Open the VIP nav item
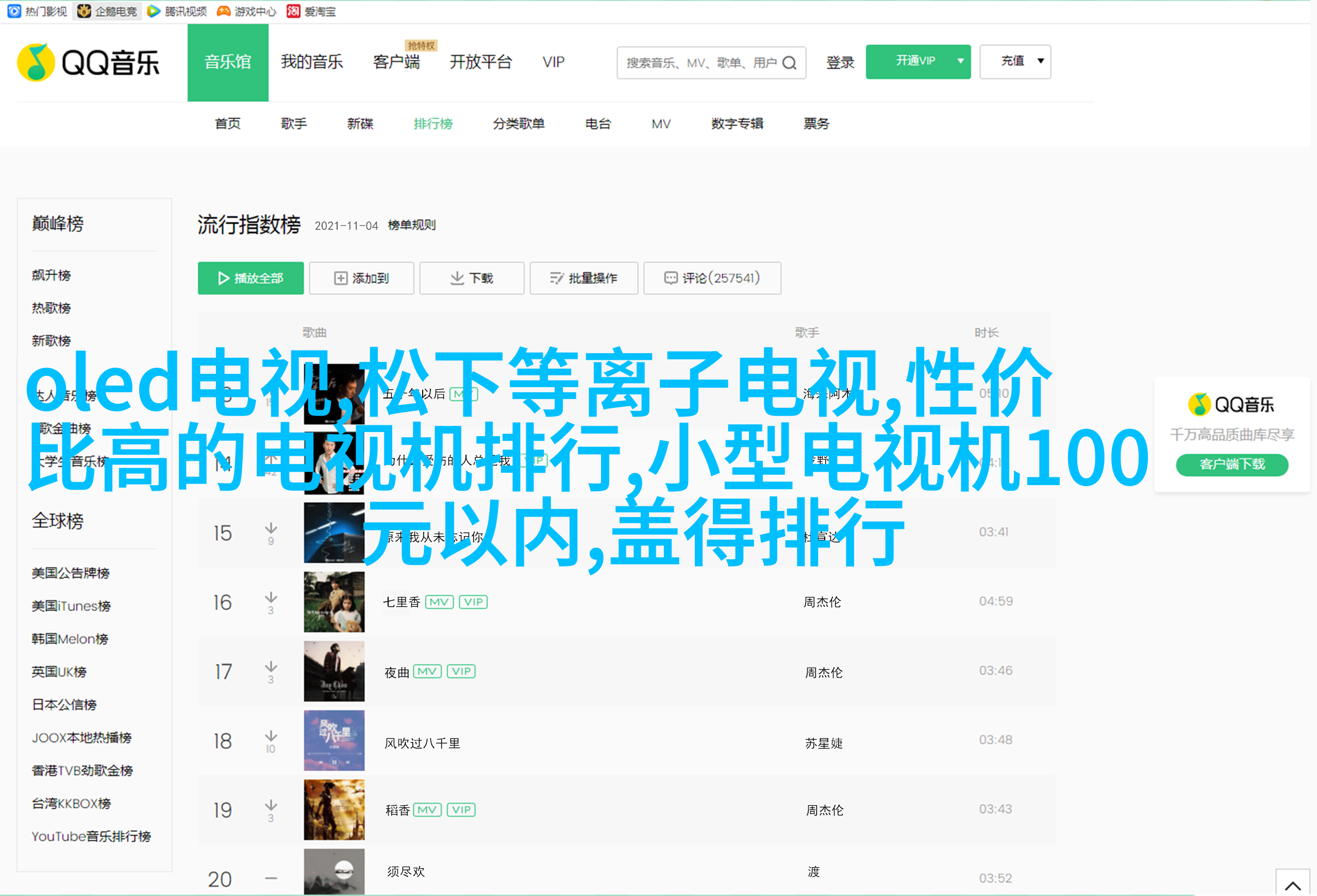 click(553, 62)
